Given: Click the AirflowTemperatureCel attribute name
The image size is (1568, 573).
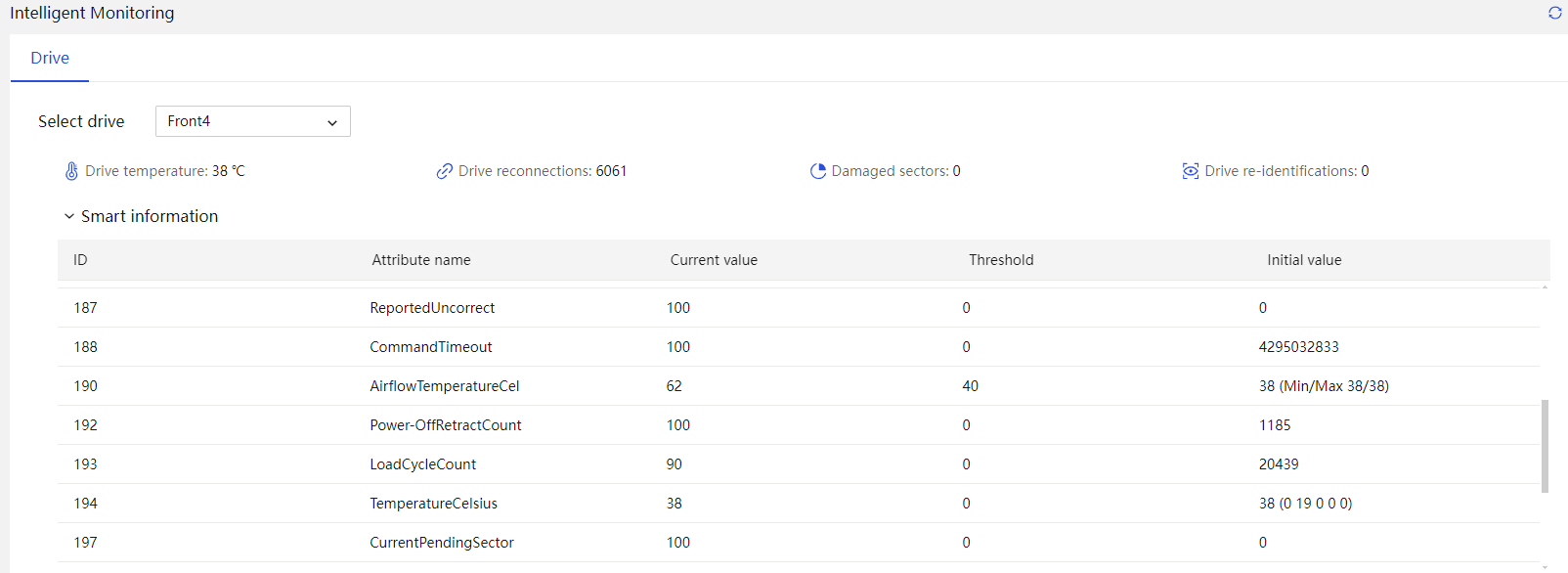Looking at the screenshot, I should click(x=445, y=386).
